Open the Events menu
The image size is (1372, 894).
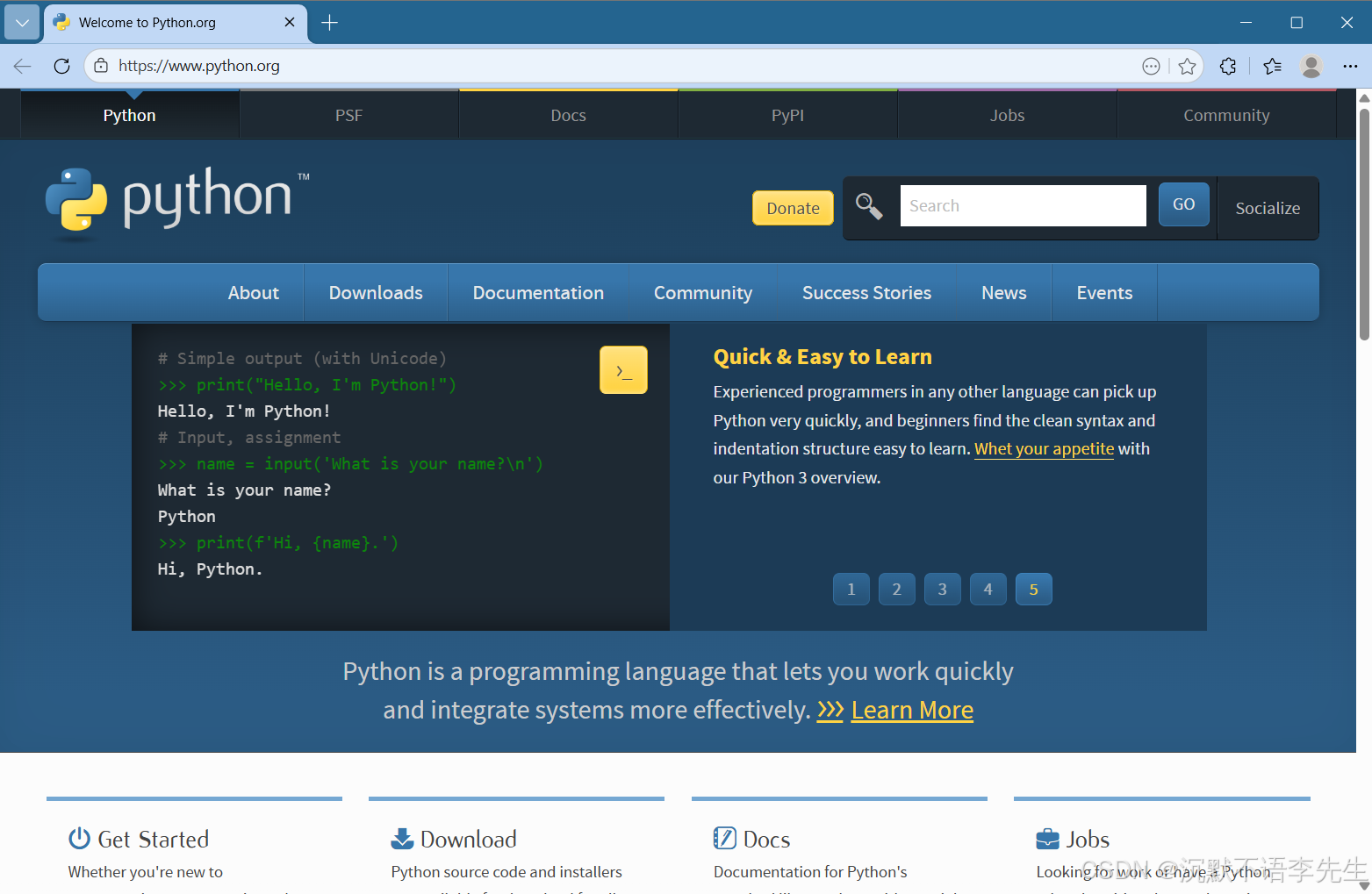pos(1105,293)
